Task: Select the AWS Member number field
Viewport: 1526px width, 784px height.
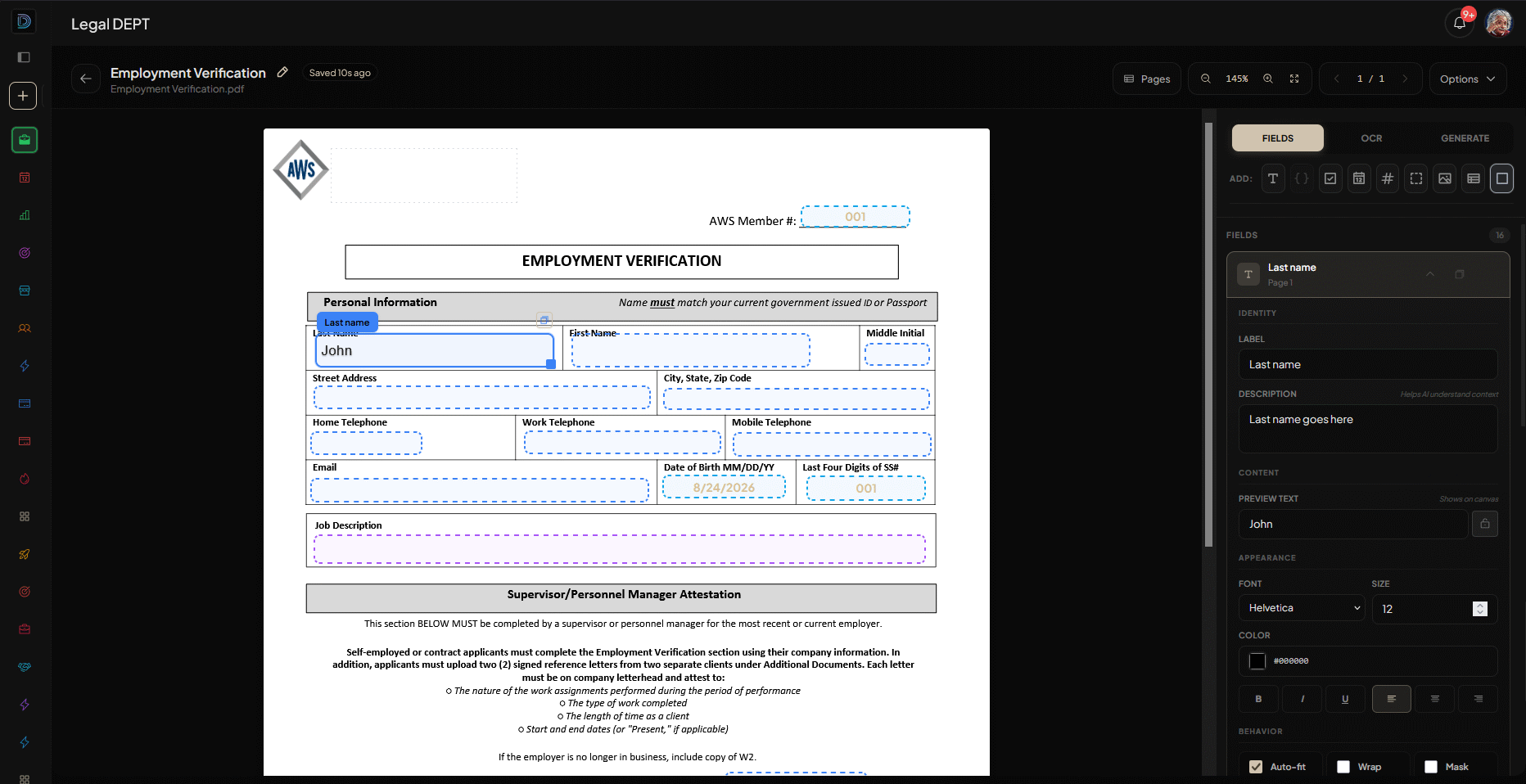Action: click(x=855, y=217)
